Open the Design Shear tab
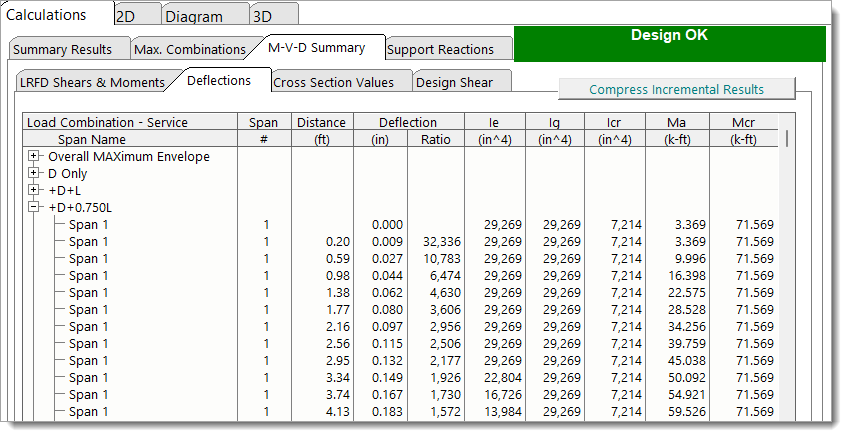 click(x=462, y=82)
